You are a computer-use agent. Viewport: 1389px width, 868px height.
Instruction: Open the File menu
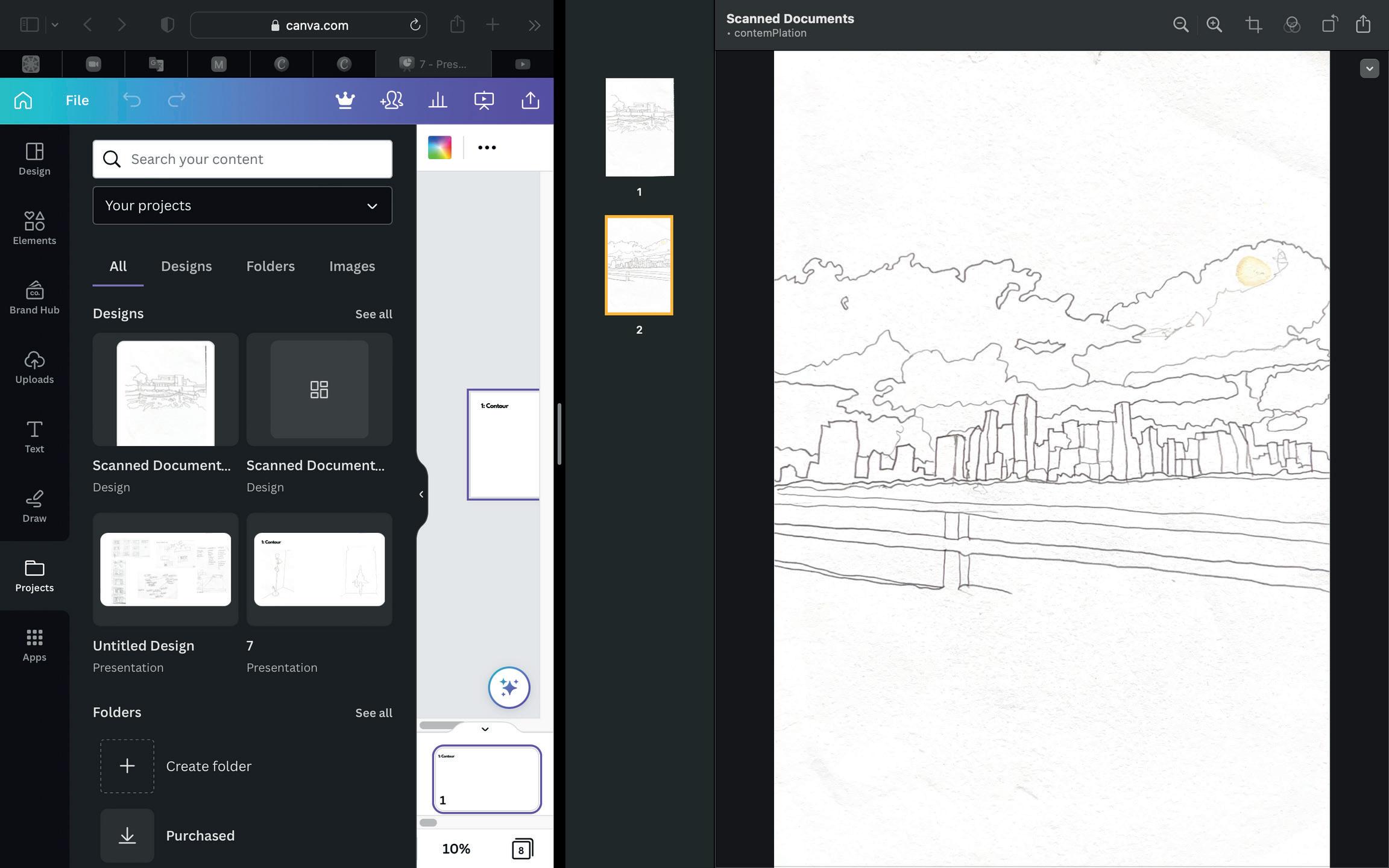pos(77,100)
